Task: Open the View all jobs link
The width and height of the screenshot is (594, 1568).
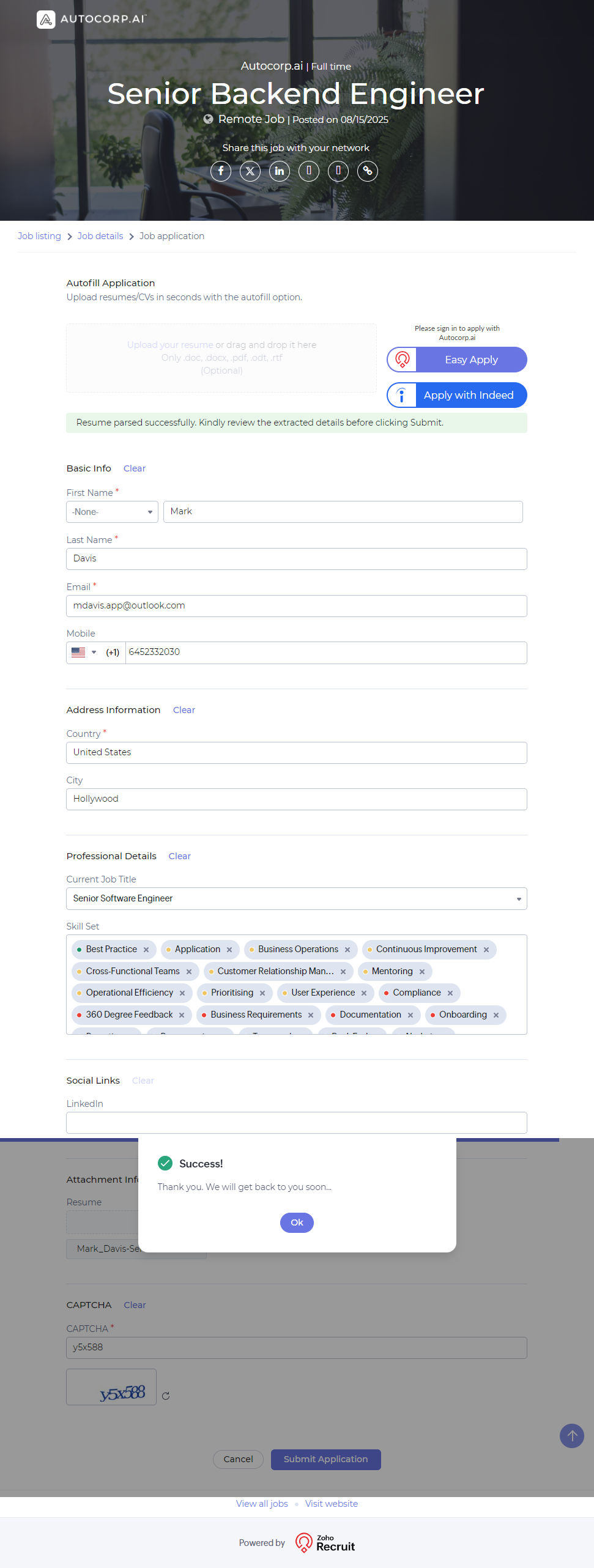Action: click(x=262, y=1504)
